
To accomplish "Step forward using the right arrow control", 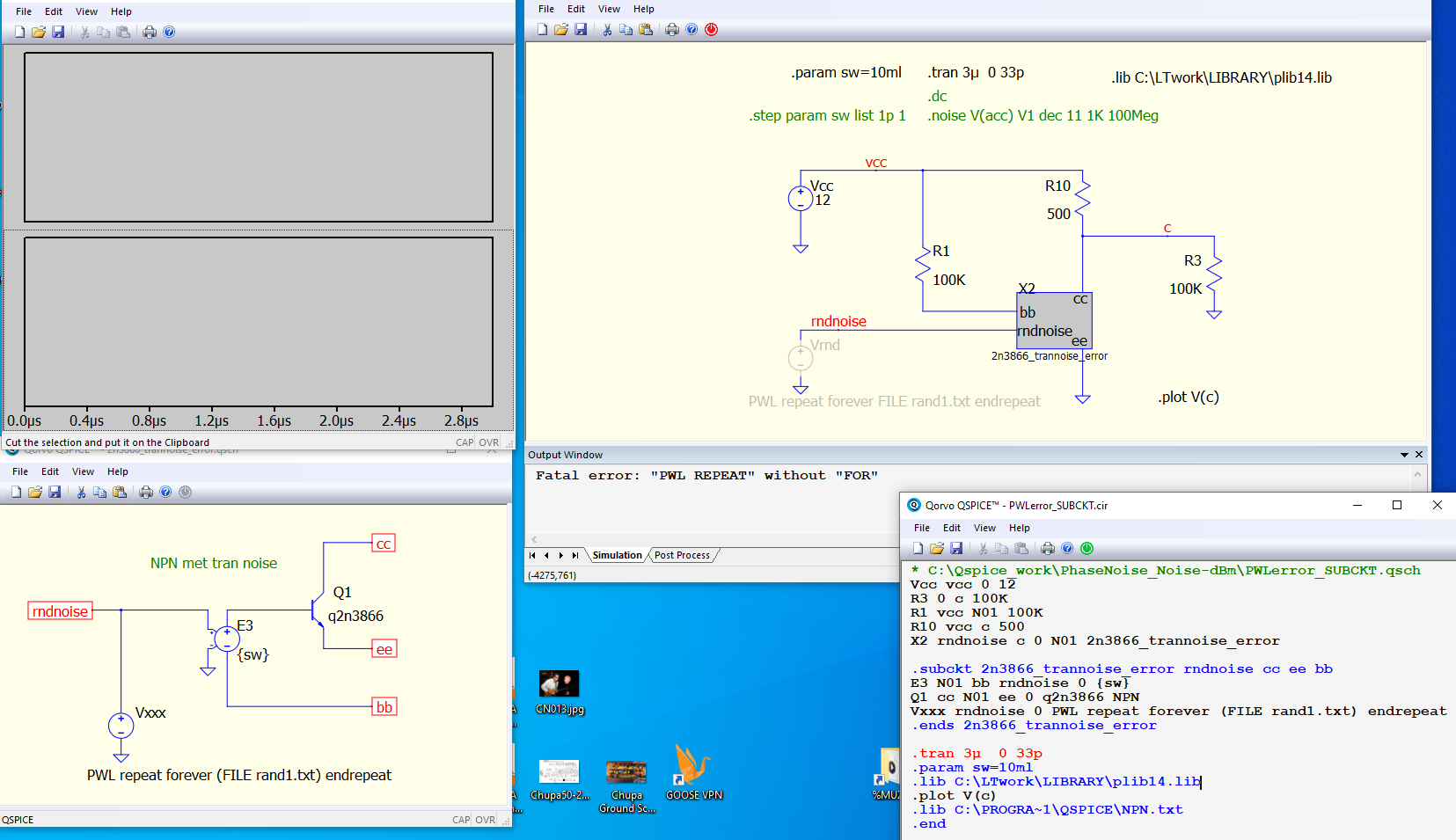I will click(560, 555).
